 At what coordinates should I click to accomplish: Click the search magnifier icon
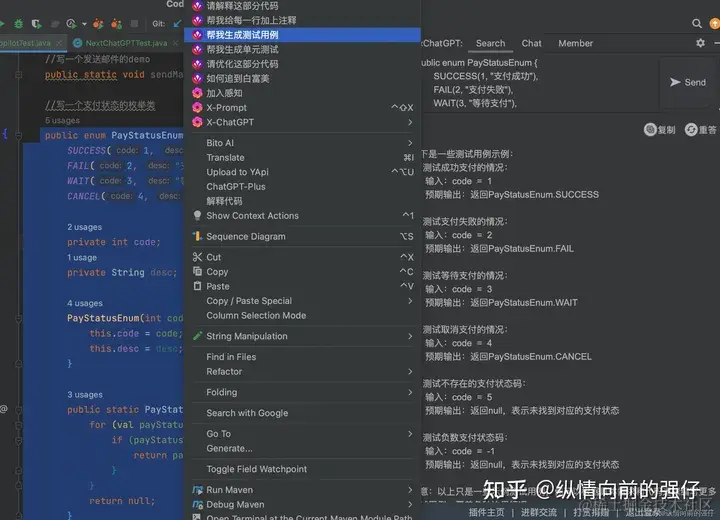697,23
